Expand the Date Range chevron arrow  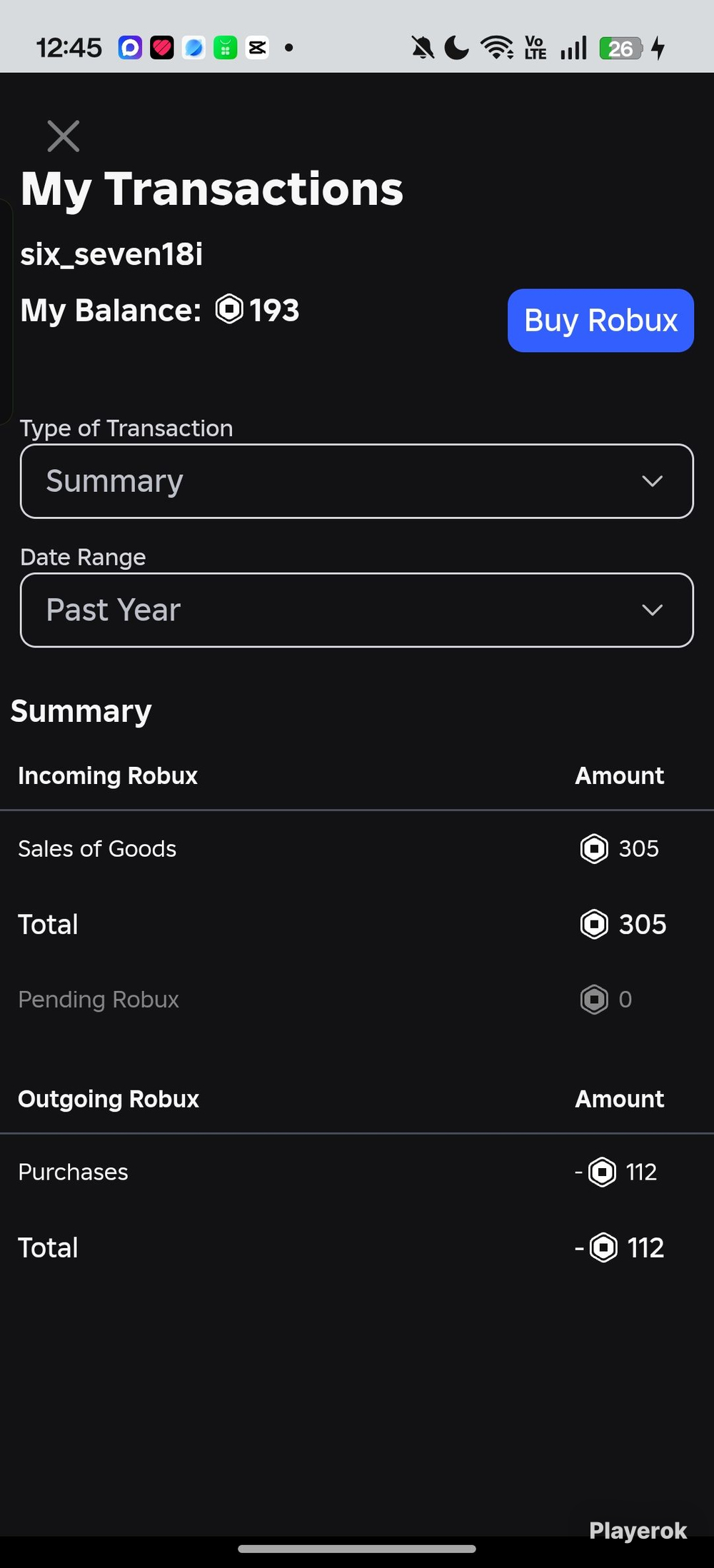click(653, 610)
